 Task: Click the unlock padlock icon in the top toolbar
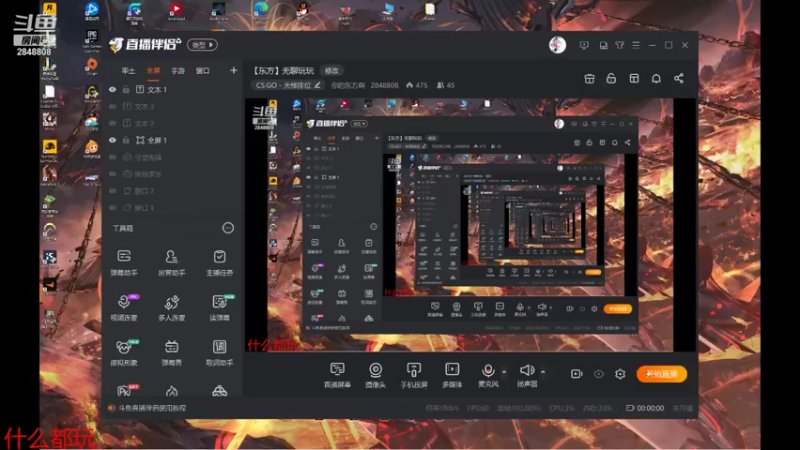click(x=611, y=79)
